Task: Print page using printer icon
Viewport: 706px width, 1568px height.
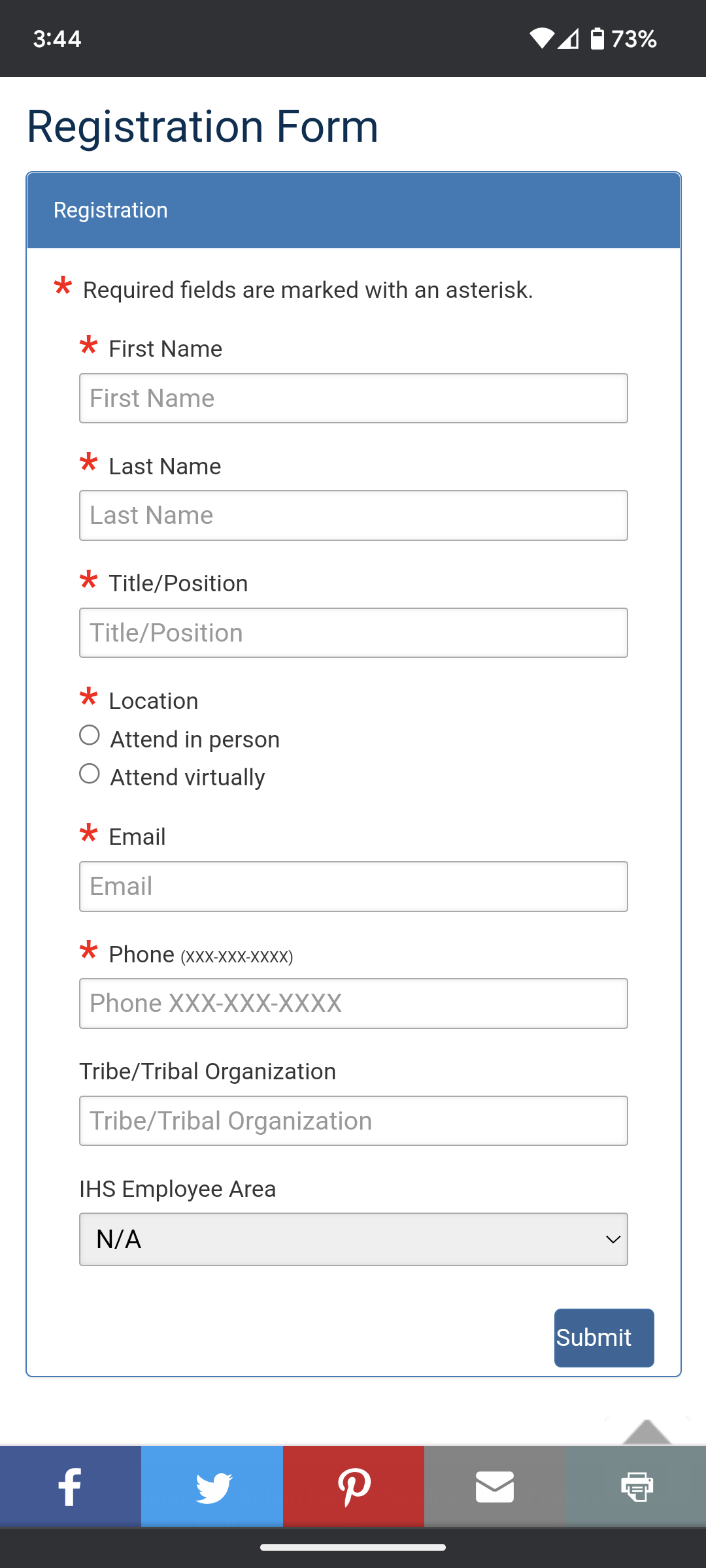Action: pos(636,1486)
